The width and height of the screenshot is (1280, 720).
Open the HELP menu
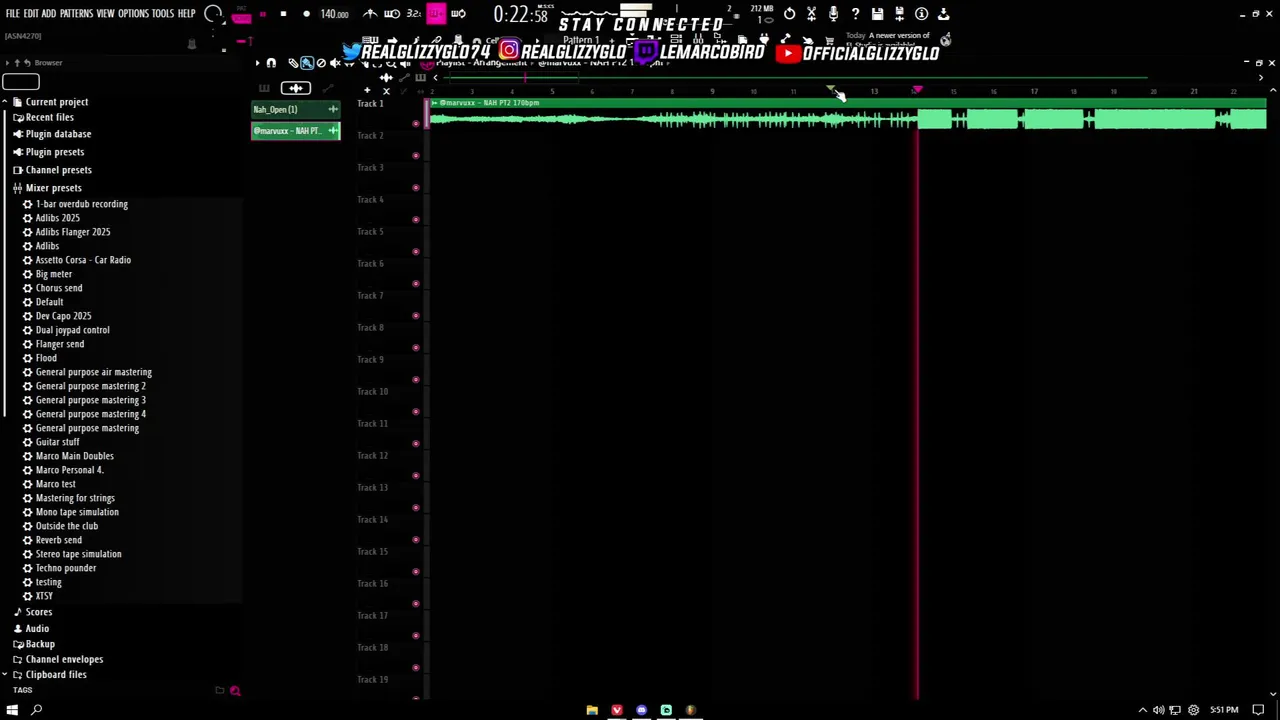tap(187, 13)
